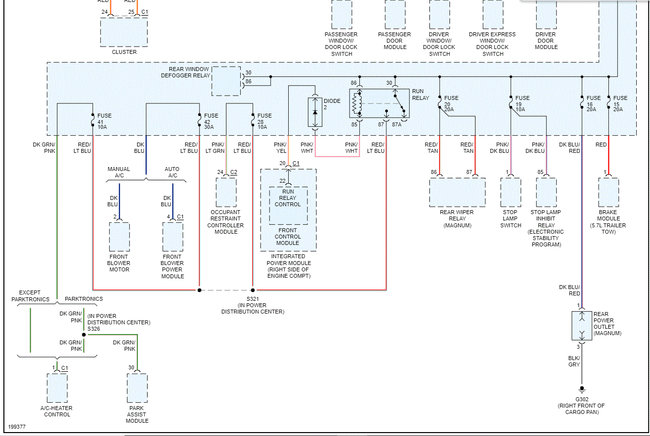The height and width of the screenshot is (436, 650).
Task: Select the INTEGRATED POWER MODULE label
Action: click(288, 266)
